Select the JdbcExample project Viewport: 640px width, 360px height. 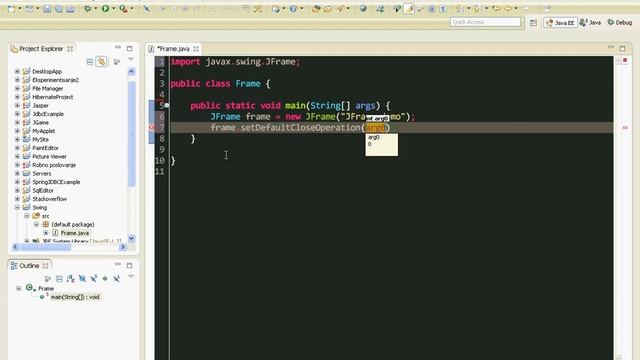(48, 114)
